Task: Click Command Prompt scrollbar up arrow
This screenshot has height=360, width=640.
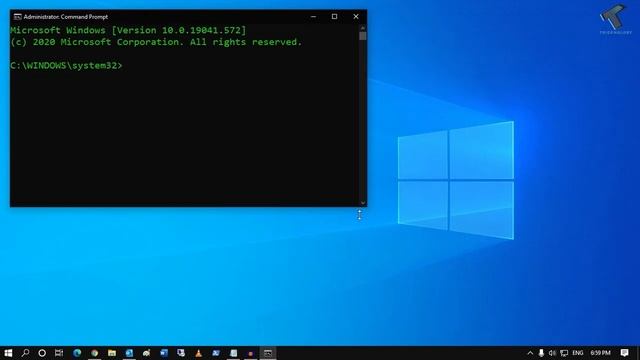Action: pos(363,28)
